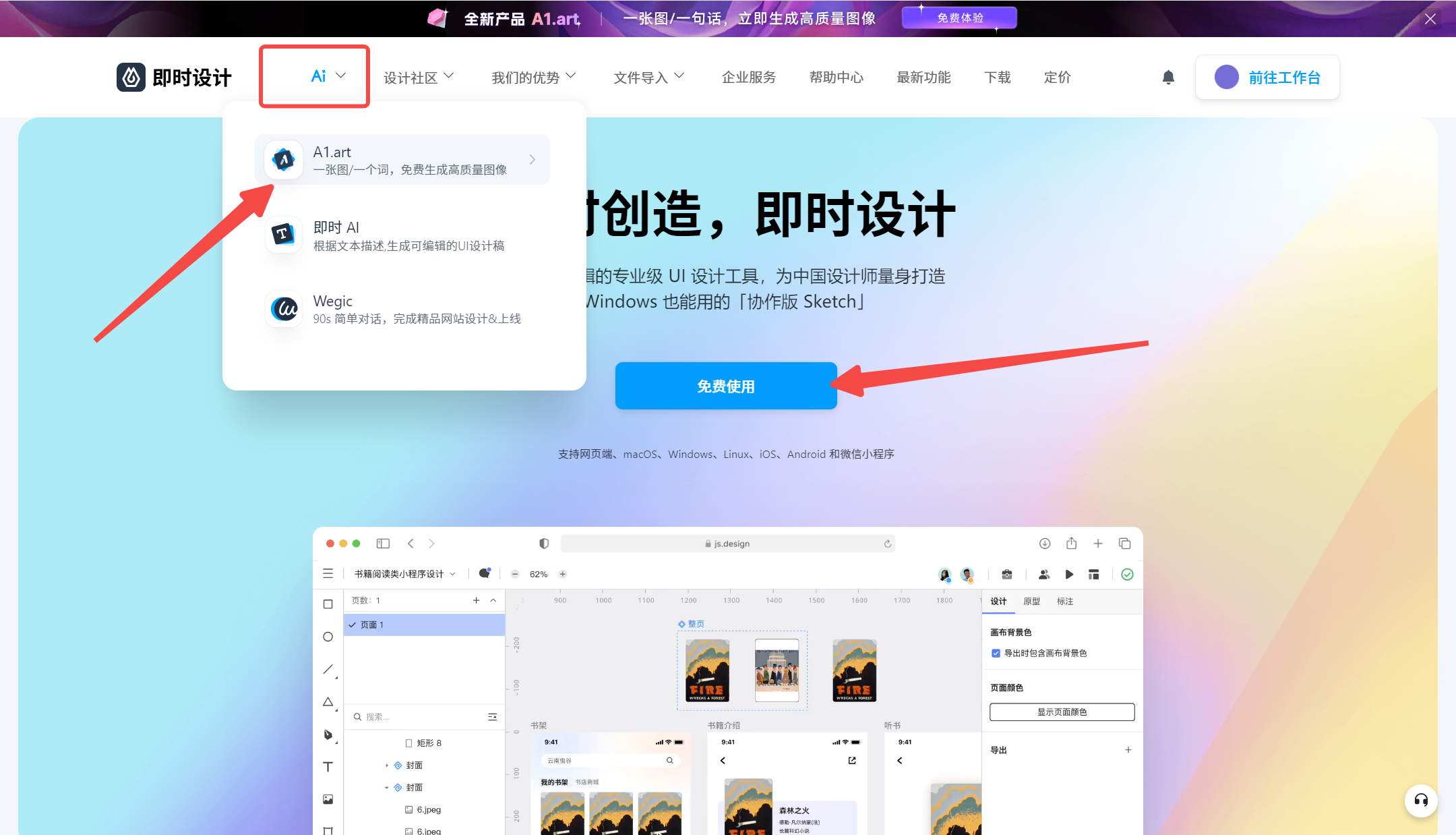Screen dimensions: 1456x835
Task: Close the top A1.art promo banner
Action: [1430, 19]
